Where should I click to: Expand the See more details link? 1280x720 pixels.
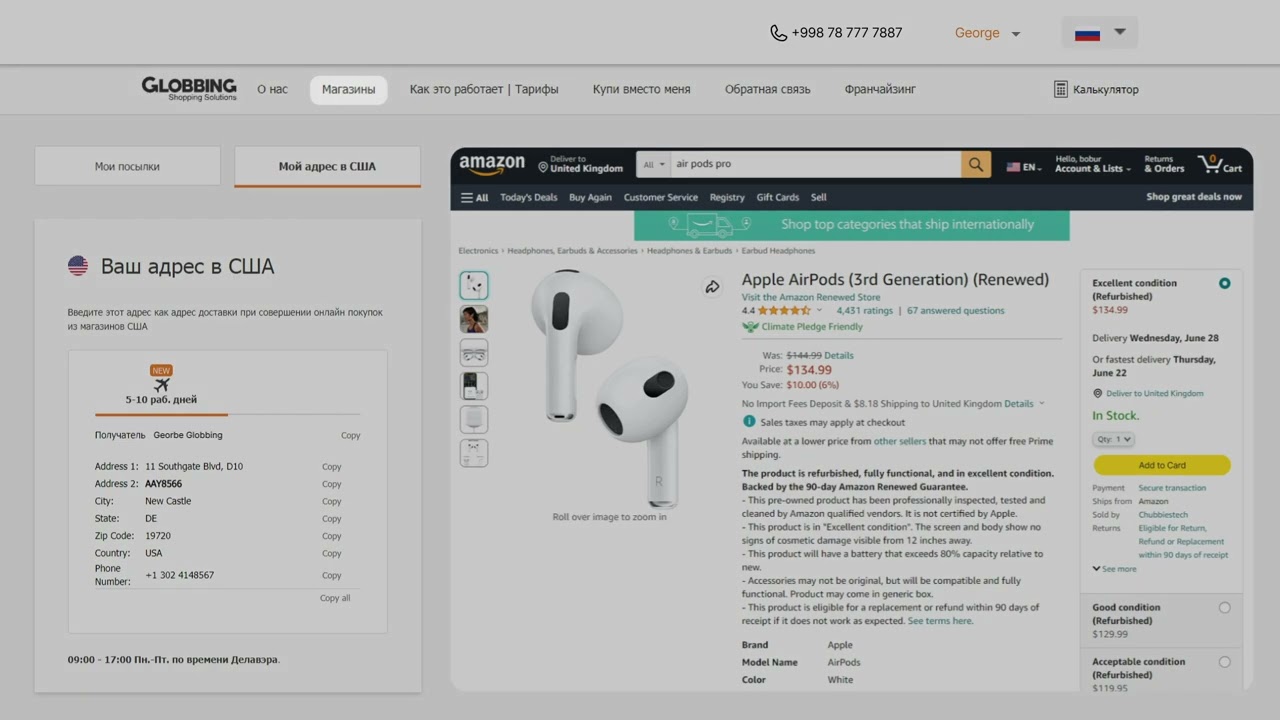(x=1114, y=569)
